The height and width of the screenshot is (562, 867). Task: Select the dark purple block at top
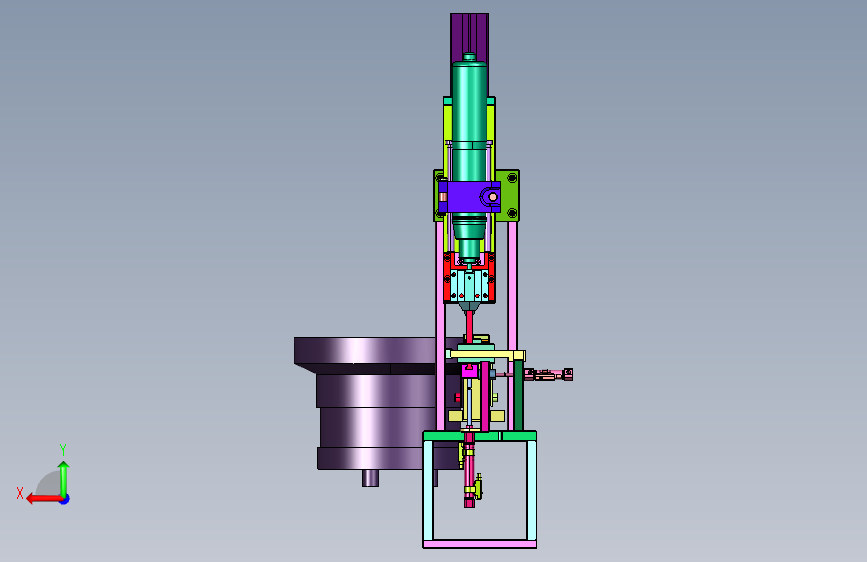[x=469, y=37]
